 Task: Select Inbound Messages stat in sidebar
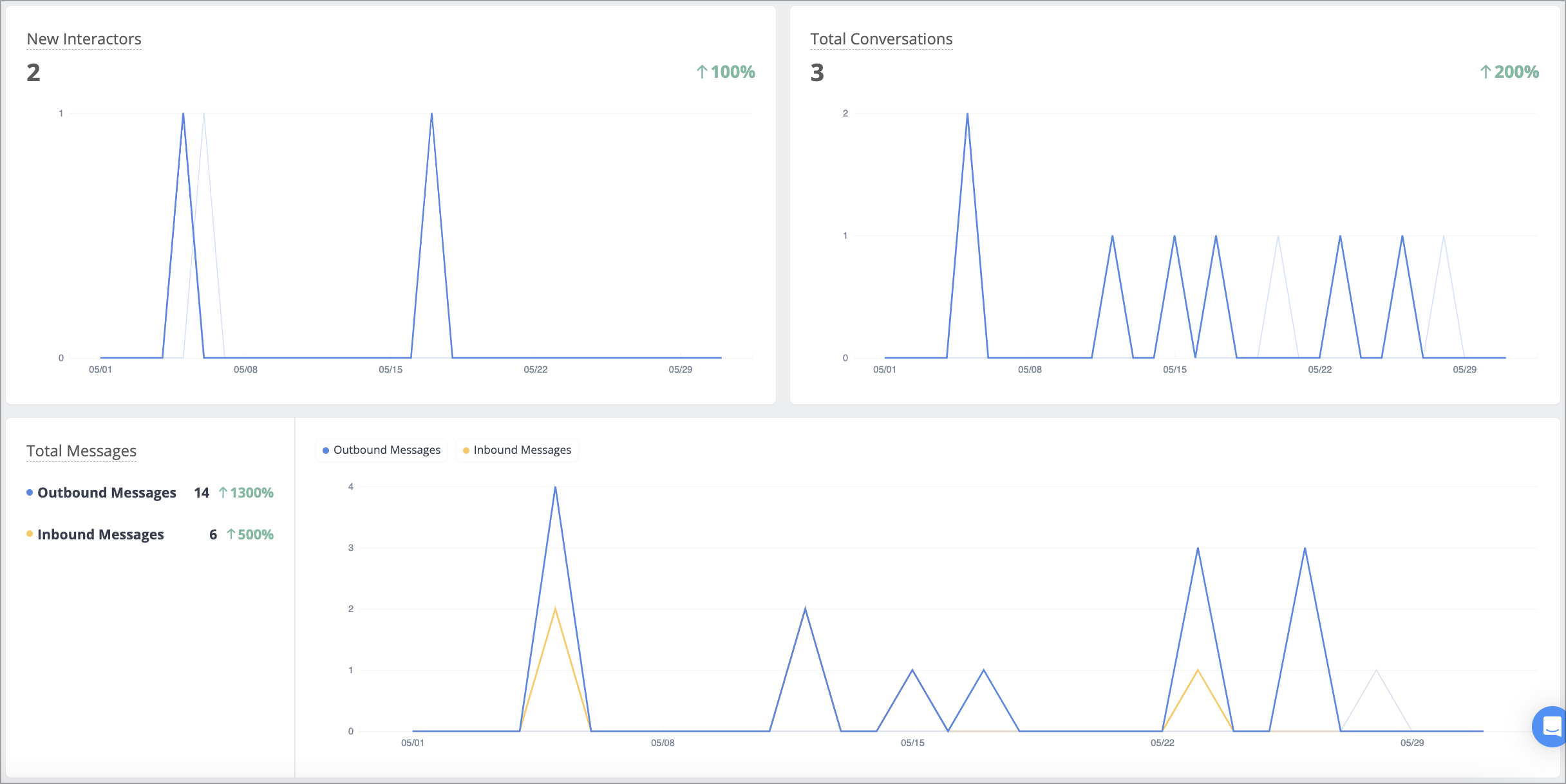[x=100, y=534]
